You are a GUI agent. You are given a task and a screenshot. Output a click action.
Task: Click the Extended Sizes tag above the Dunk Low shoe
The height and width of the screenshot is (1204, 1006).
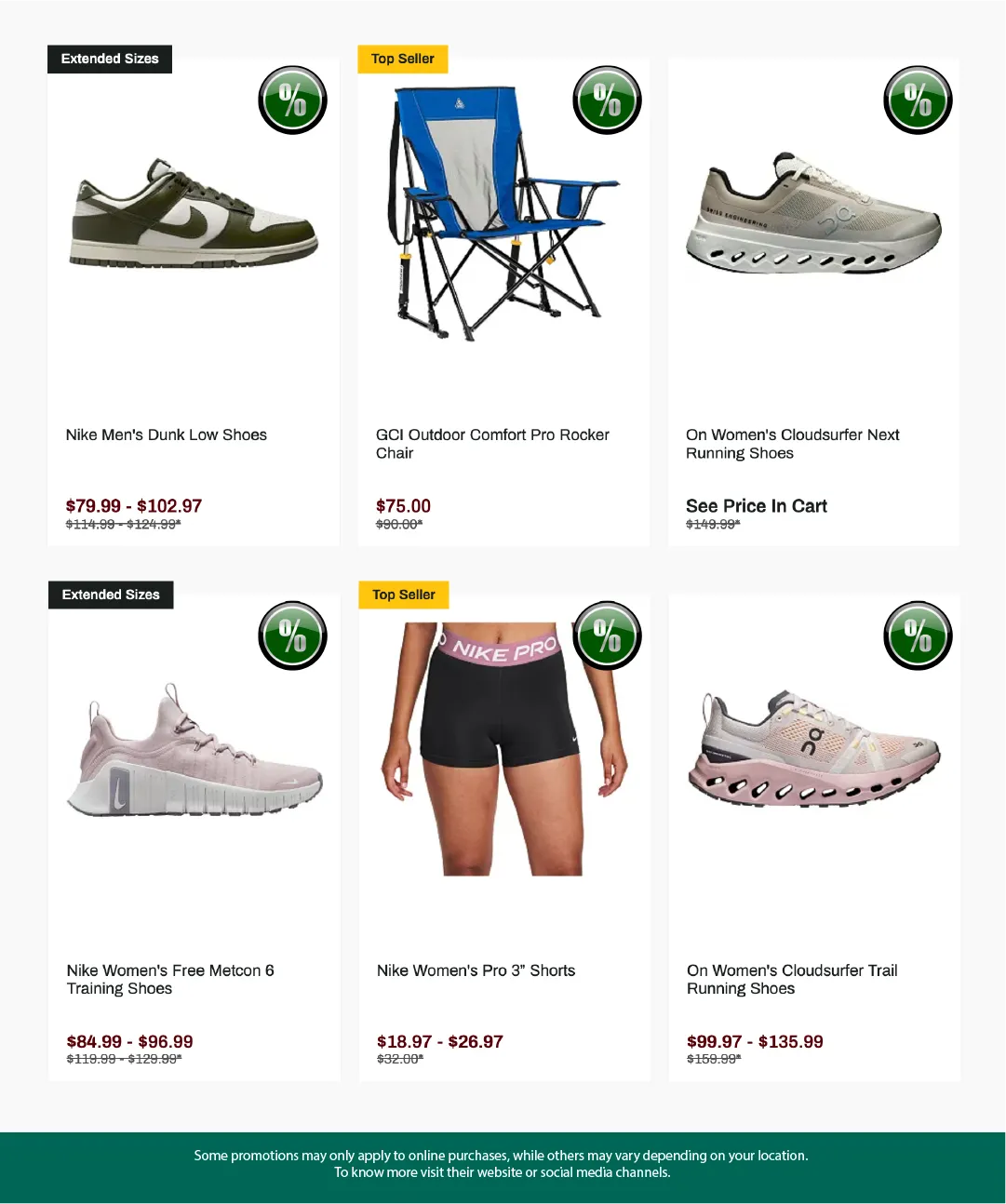[x=110, y=59]
